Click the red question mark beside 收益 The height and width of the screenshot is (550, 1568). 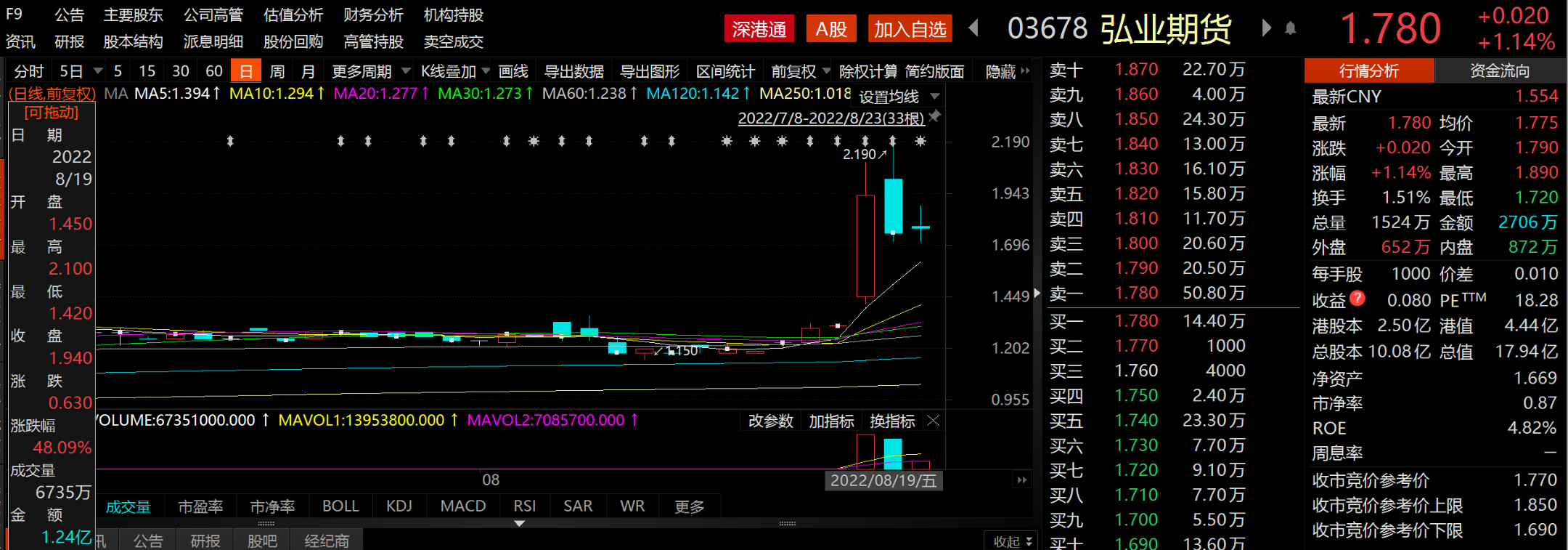[x=1357, y=298]
